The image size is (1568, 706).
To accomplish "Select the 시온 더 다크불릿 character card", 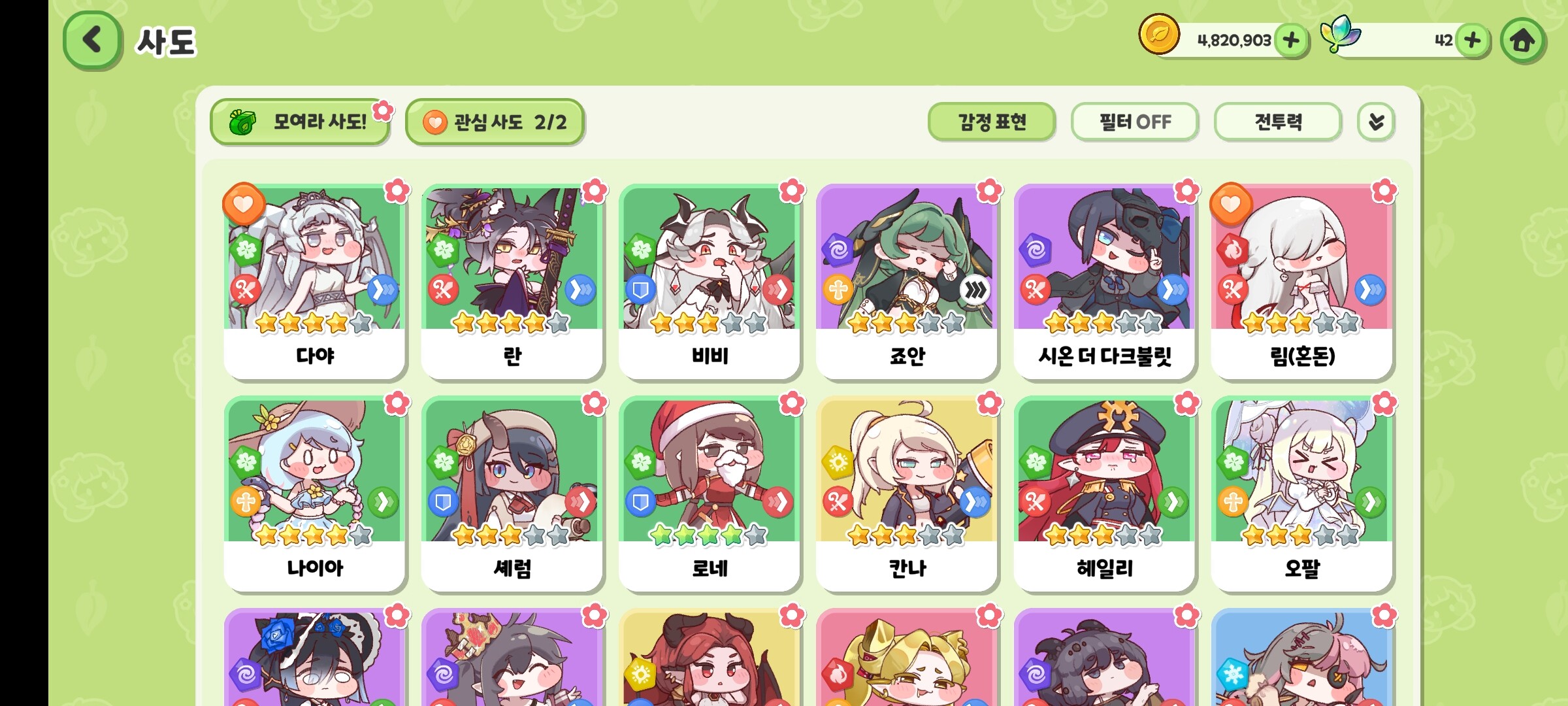I will click(1105, 282).
